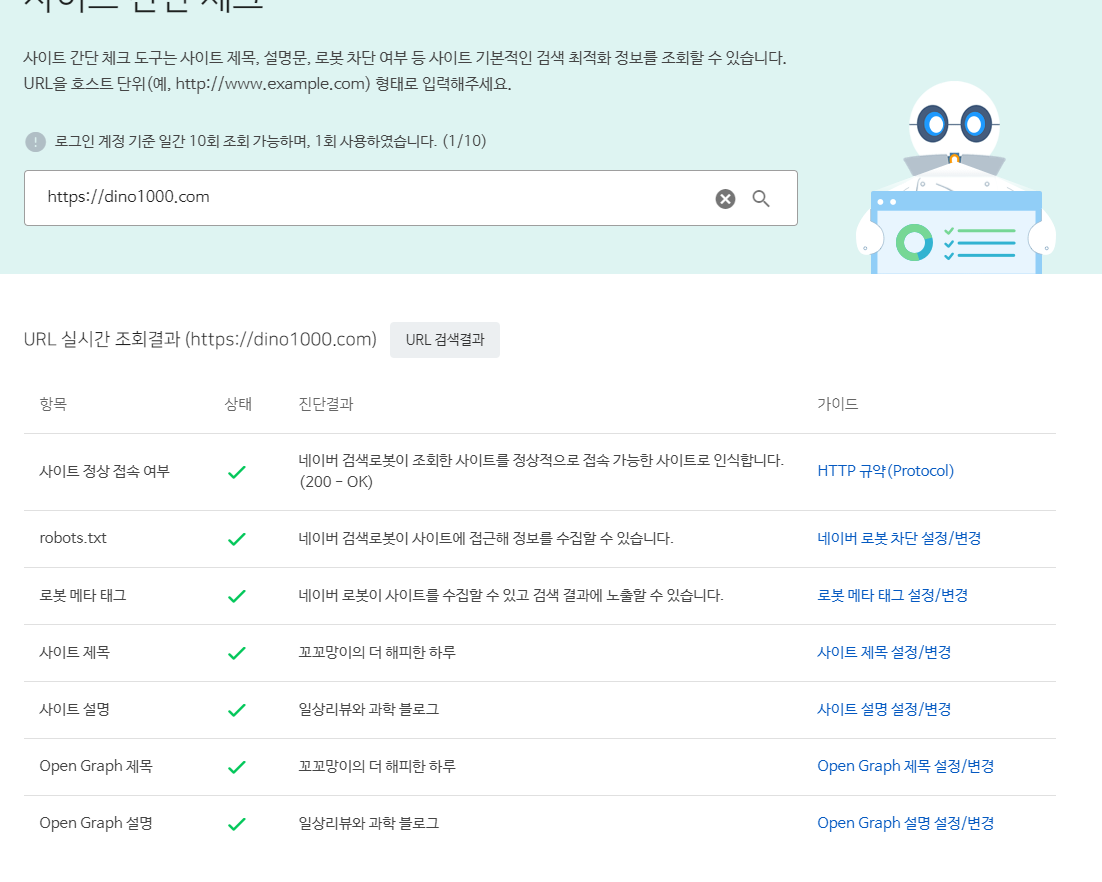This screenshot has width=1102, height=882.
Task: Click the checkmark beside 로봇 메타 태그
Action: pos(237,594)
